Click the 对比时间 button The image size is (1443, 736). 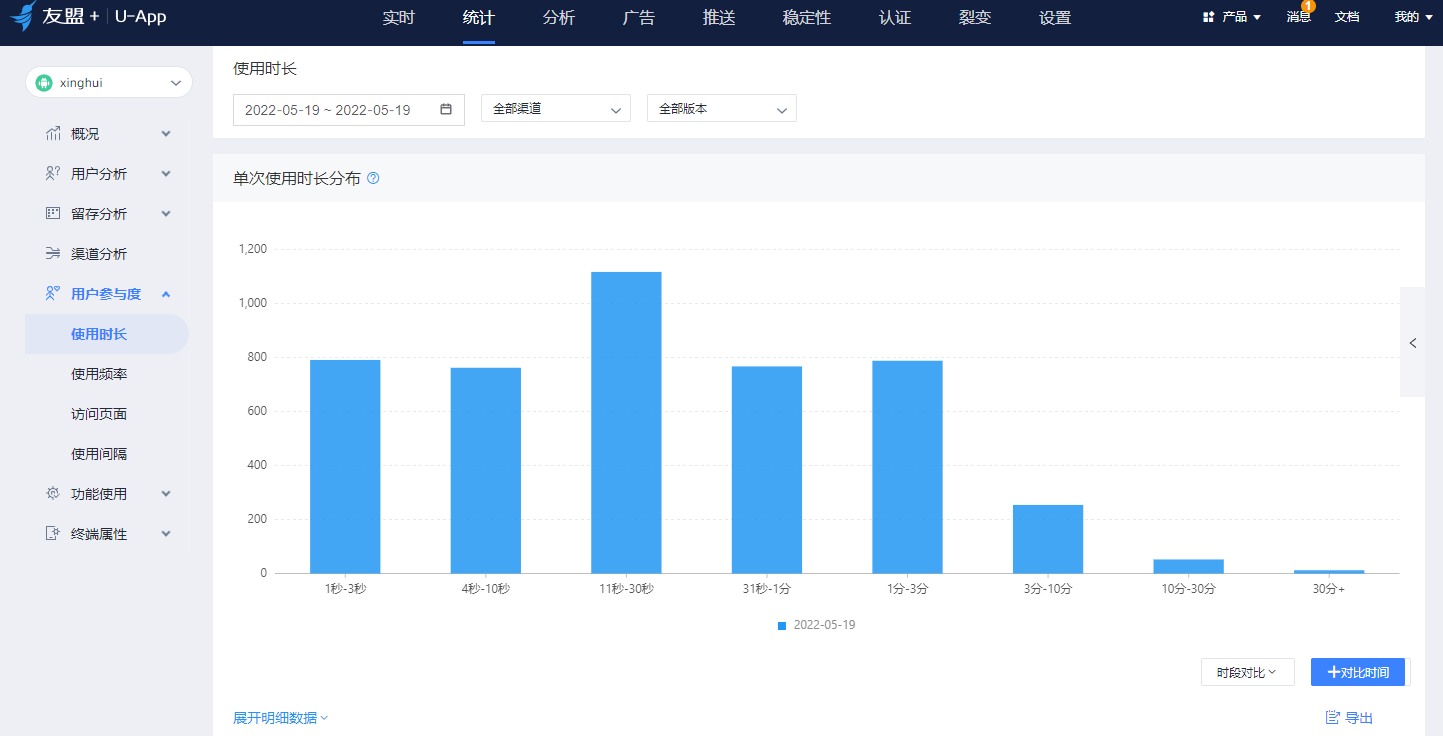(1357, 671)
